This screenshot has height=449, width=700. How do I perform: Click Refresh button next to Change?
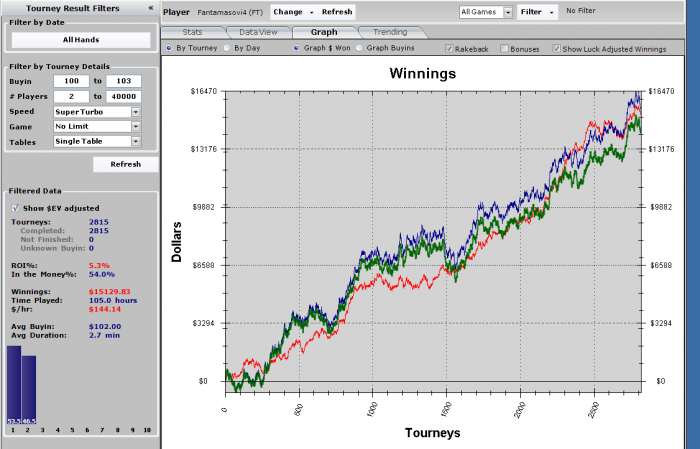tap(337, 12)
